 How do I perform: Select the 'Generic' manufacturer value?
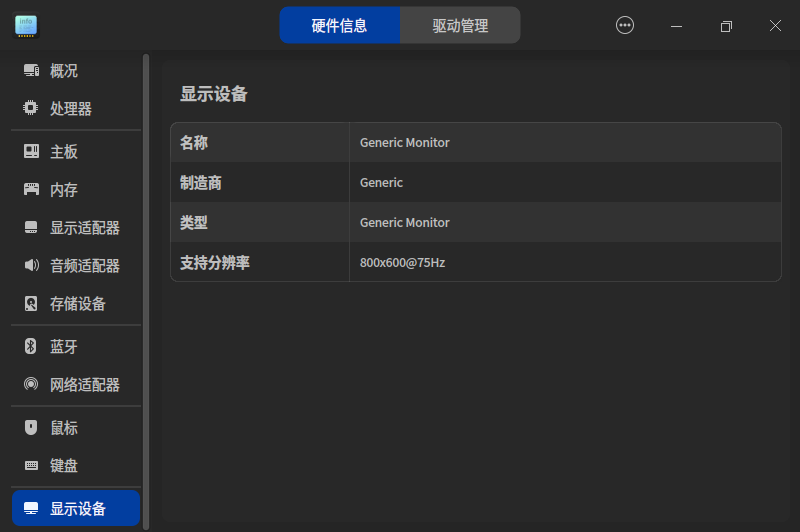pyautogui.click(x=381, y=183)
